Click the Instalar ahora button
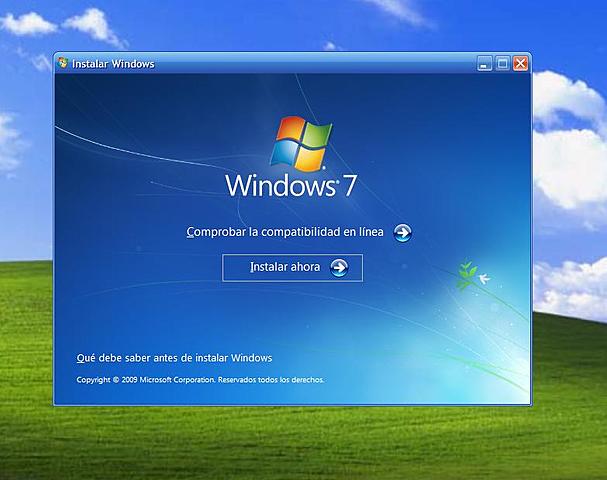Screen dimensions: 607x480 [x=292, y=267]
